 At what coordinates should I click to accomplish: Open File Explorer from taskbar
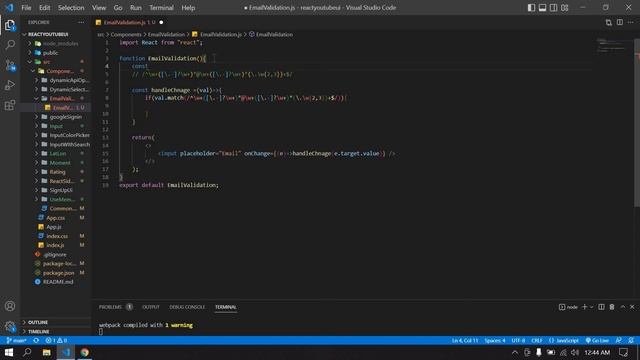coord(47,352)
